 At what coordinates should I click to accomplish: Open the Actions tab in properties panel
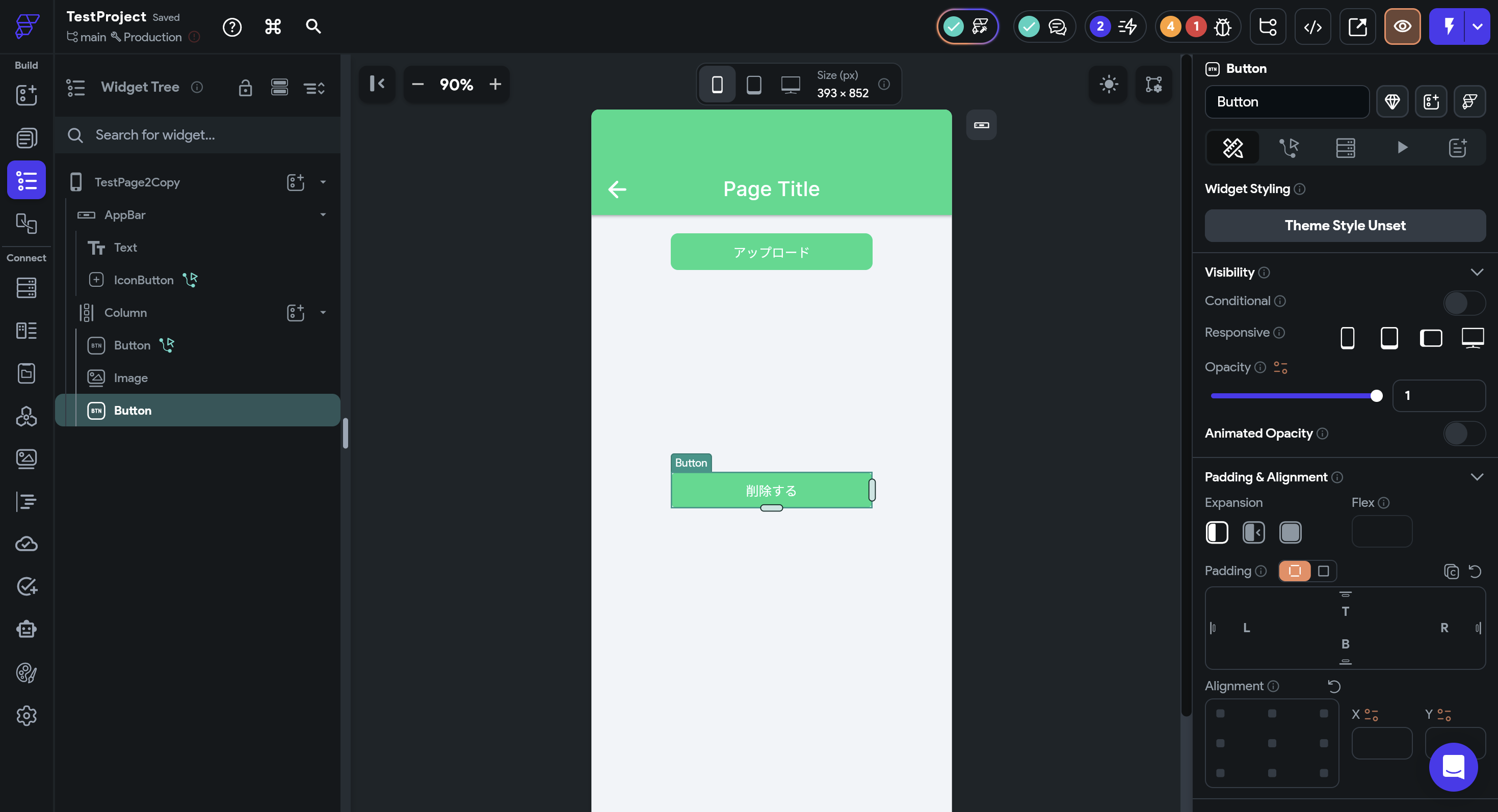(x=1289, y=148)
